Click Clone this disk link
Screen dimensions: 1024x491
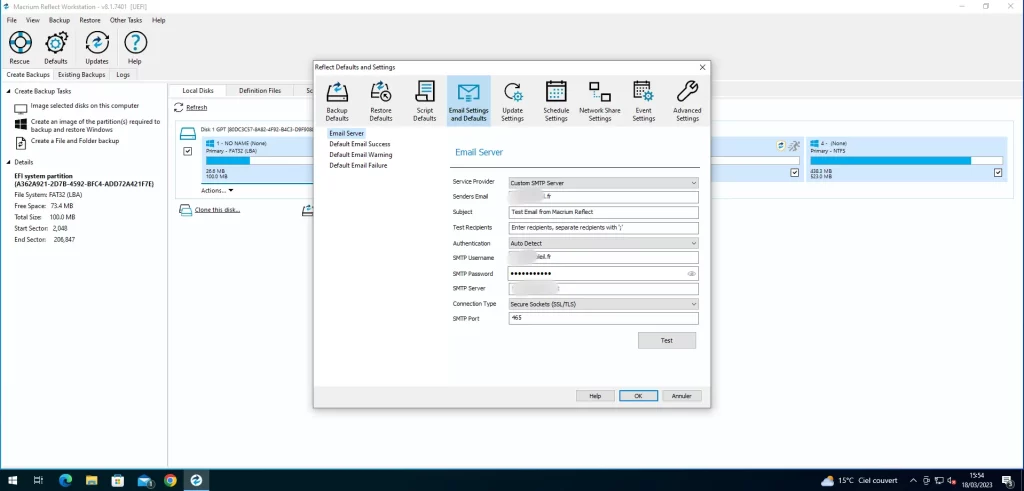click(x=217, y=210)
